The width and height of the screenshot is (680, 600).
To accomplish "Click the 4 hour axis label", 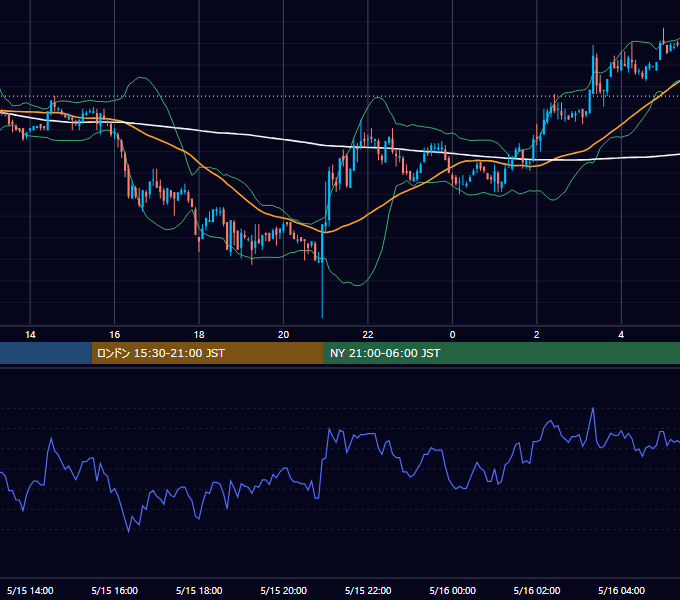I will 621,335.
